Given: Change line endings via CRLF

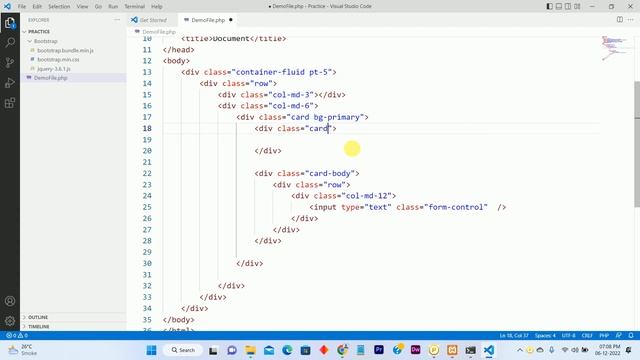Looking at the screenshot, I should (587, 336).
